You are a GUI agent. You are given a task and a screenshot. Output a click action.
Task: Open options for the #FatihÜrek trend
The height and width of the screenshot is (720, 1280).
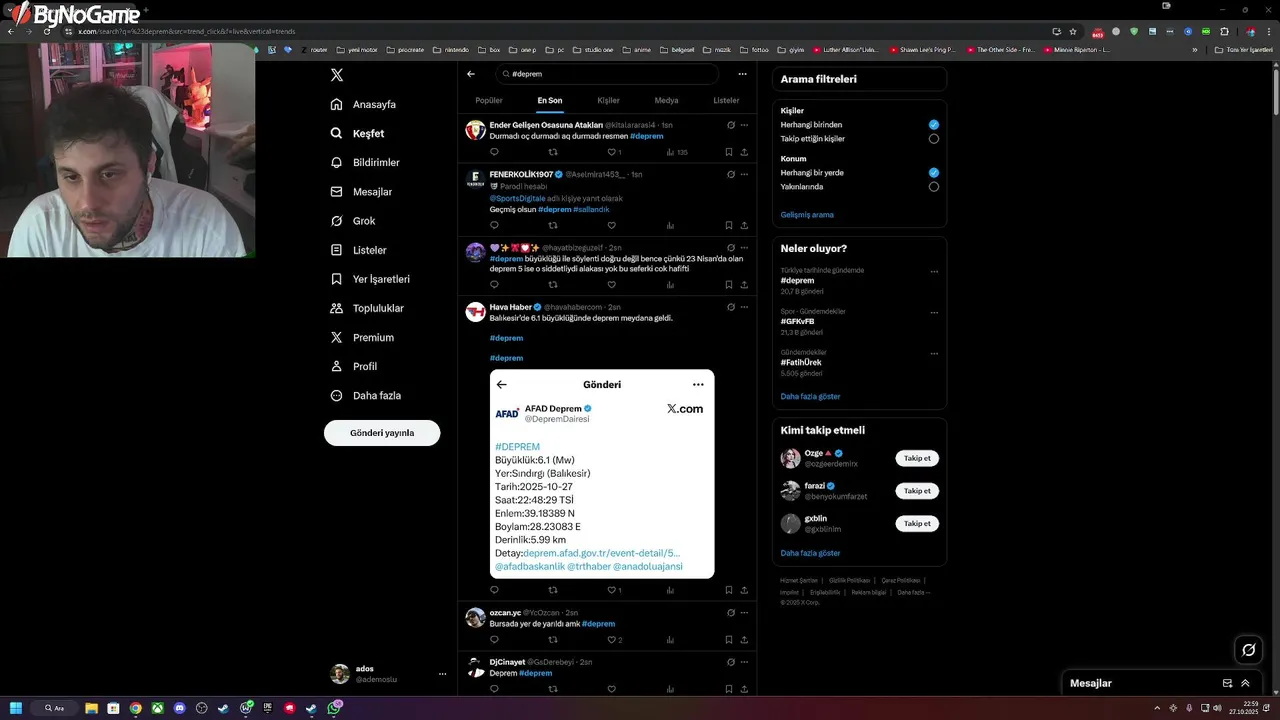[x=934, y=353]
